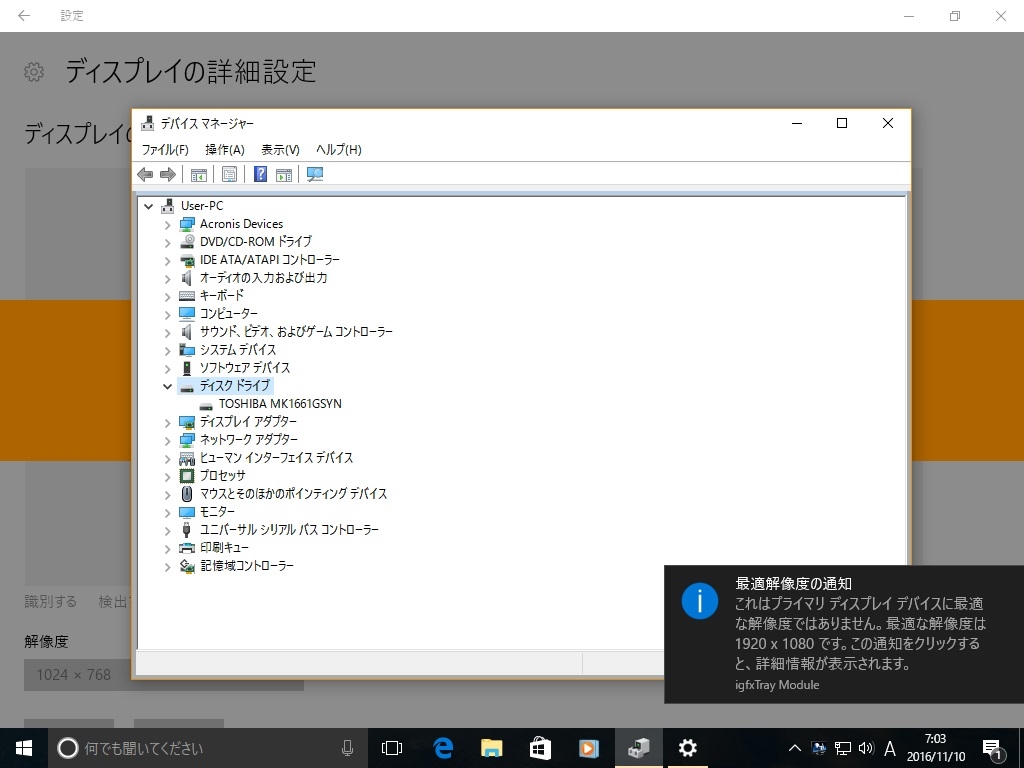Select the システム デバイス tree item
Screen dimensions: 1024x768
point(238,350)
